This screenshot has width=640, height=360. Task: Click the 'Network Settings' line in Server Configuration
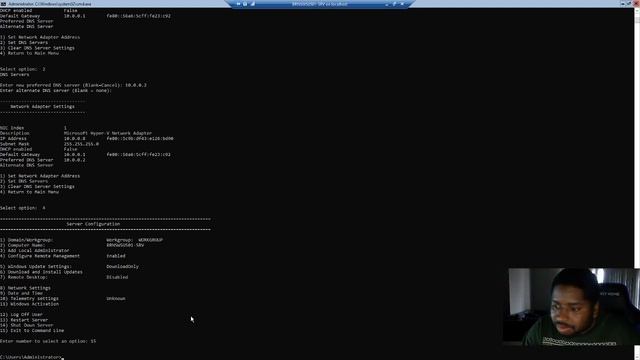[25, 288]
